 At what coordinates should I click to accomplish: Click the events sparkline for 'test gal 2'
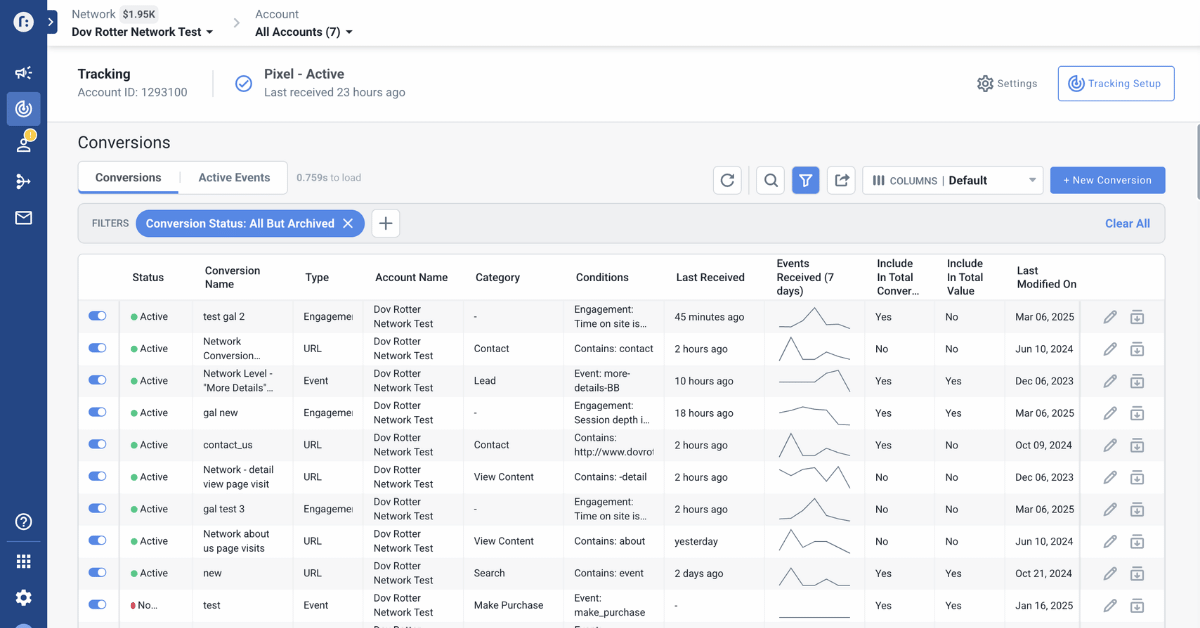coord(814,317)
